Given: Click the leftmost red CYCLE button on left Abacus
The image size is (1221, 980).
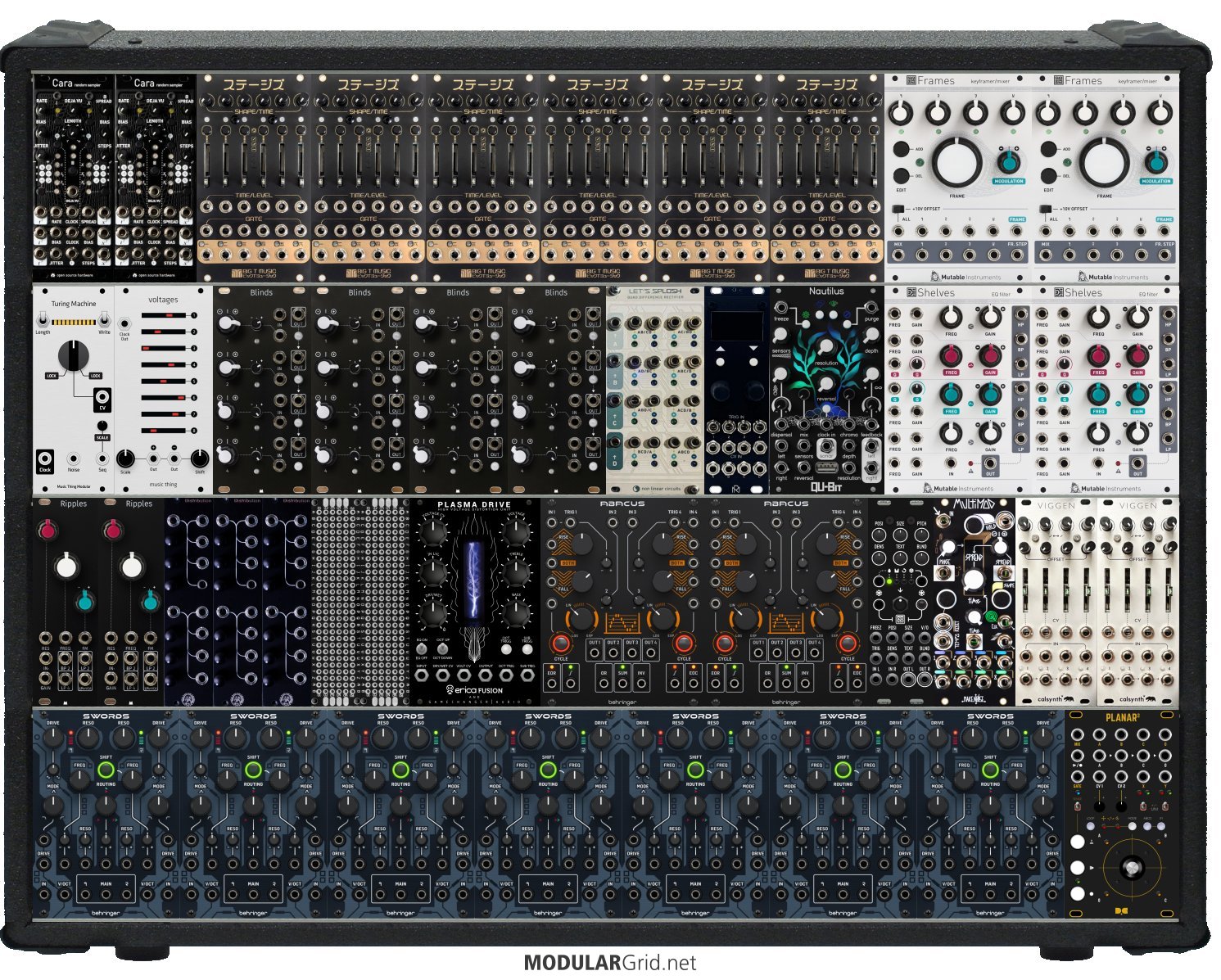Looking at the screenshot, I should [x=560, y=643].
